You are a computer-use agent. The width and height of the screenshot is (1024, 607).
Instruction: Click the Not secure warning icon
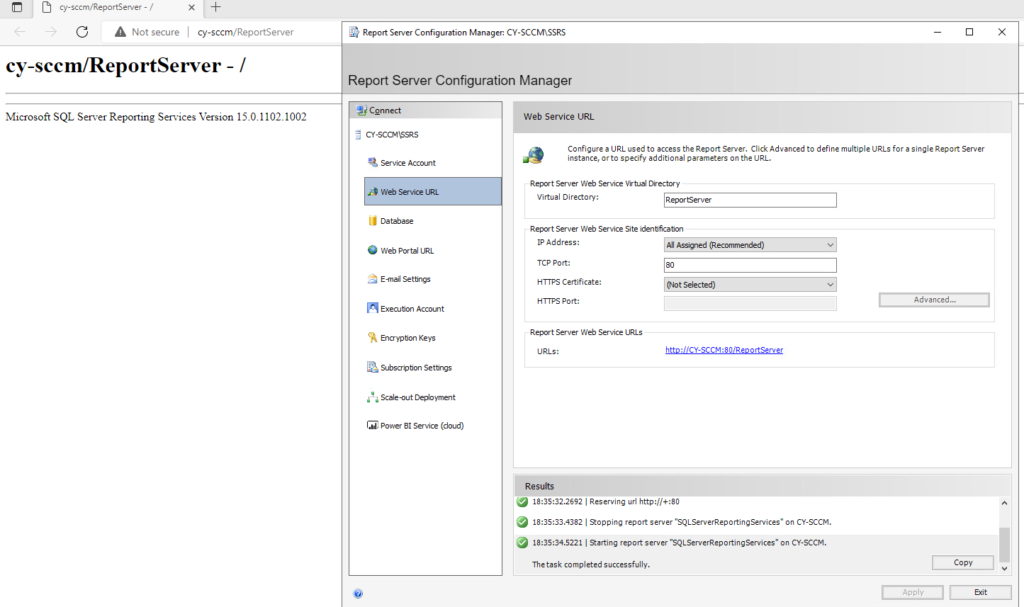pyautogui.click(x=120, y=31)
